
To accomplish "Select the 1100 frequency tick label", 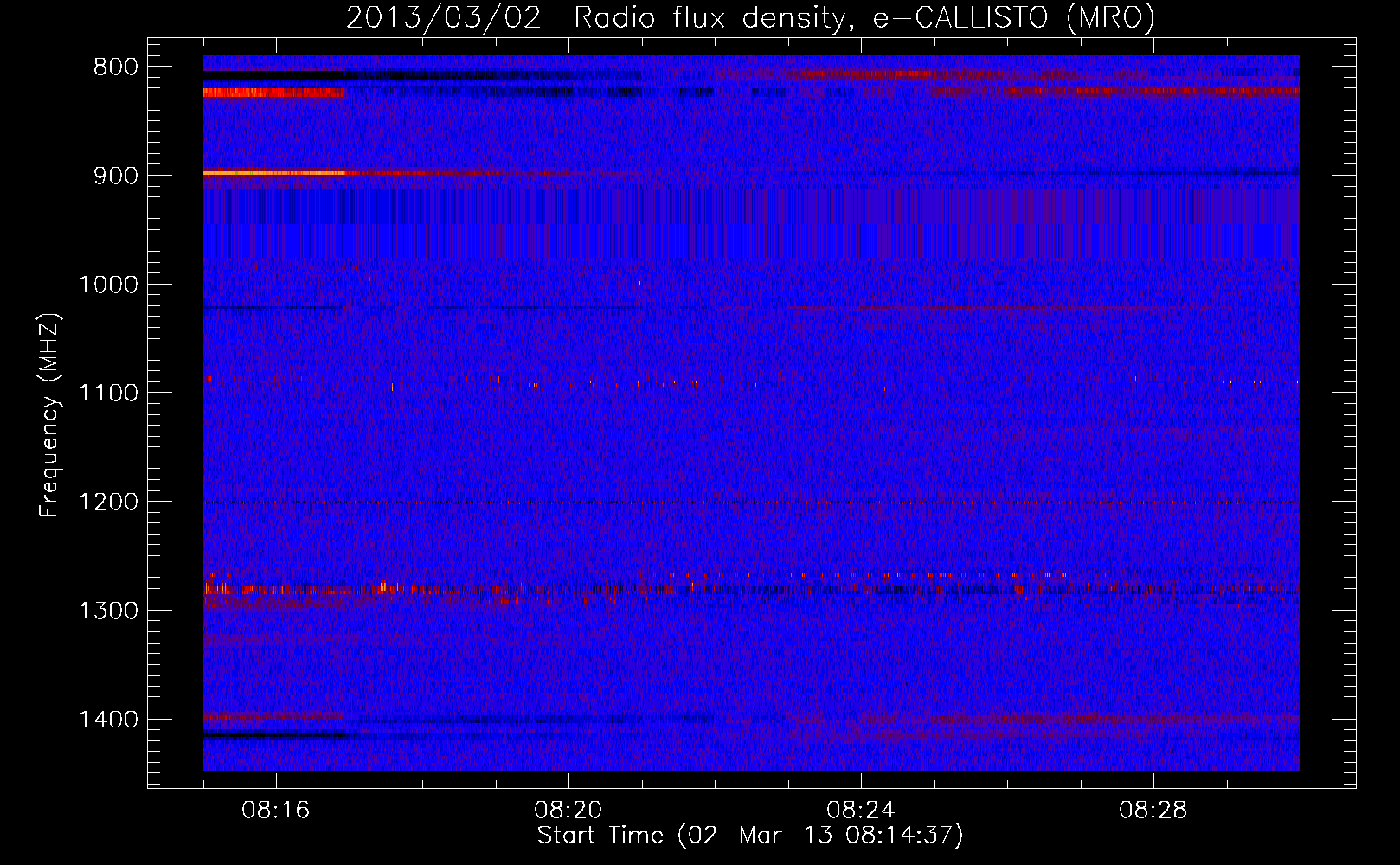I will click(108, 394).
